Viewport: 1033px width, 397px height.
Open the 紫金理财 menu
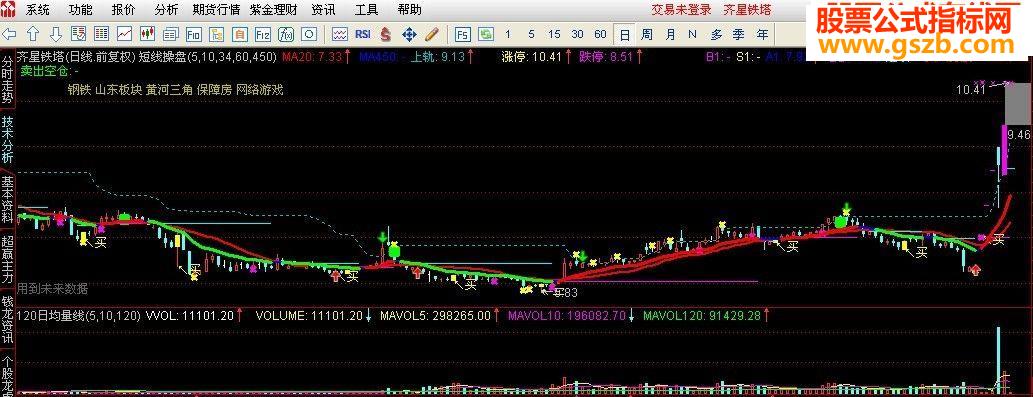[x=273, y=10]
